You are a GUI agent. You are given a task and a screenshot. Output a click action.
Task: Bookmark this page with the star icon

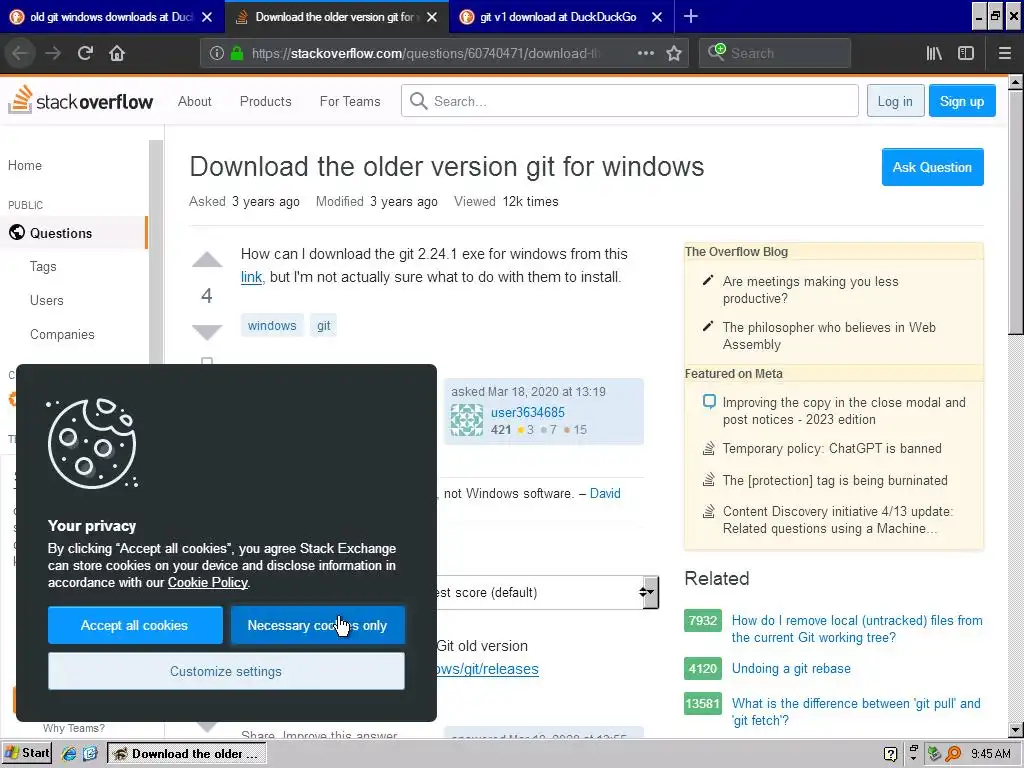pyautogui.click(x=674, y=53)
